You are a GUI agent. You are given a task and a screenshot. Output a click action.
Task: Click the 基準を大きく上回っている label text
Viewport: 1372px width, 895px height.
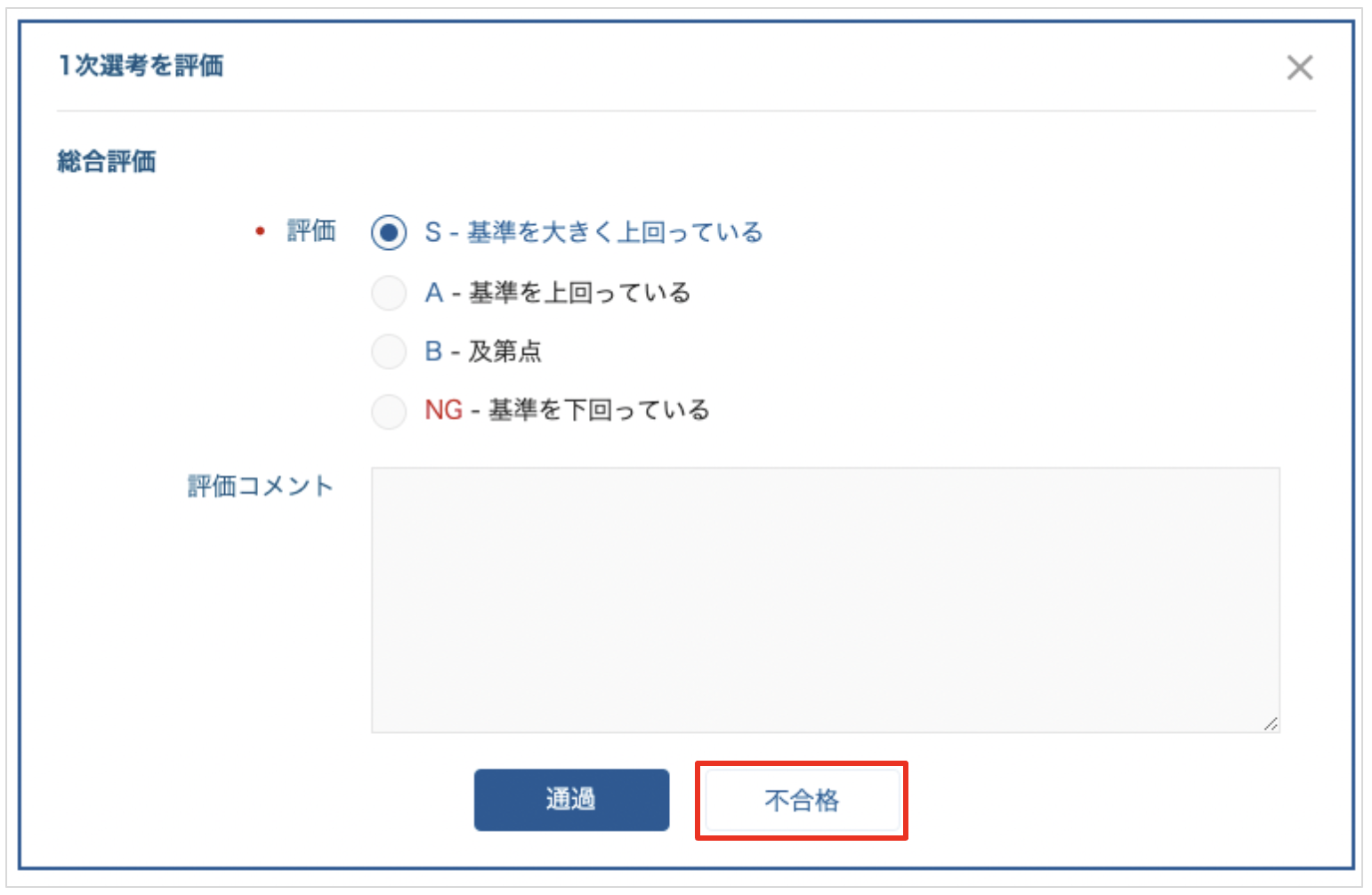click(615, 233)
